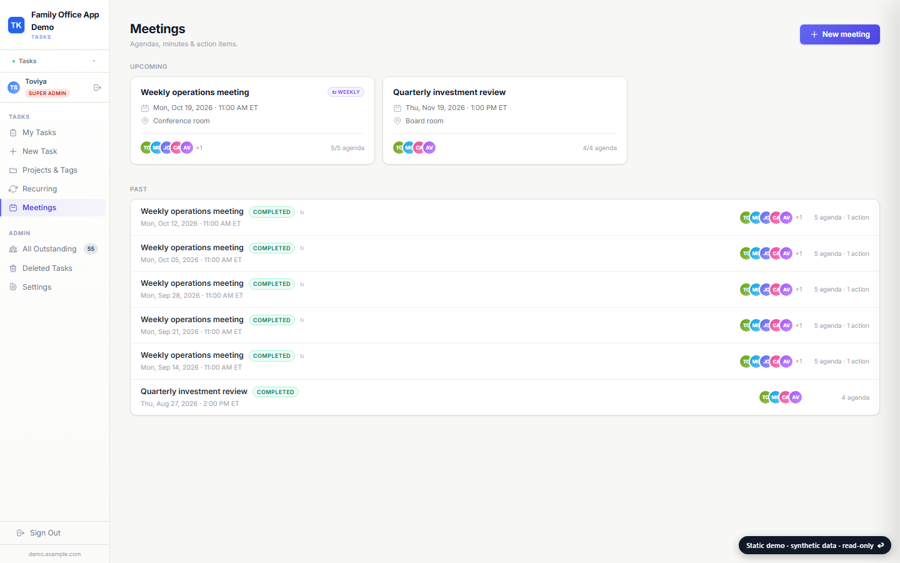Click the plus icon beside New Task
This screenshot has height=563, width=900.
tap(13, 152)
